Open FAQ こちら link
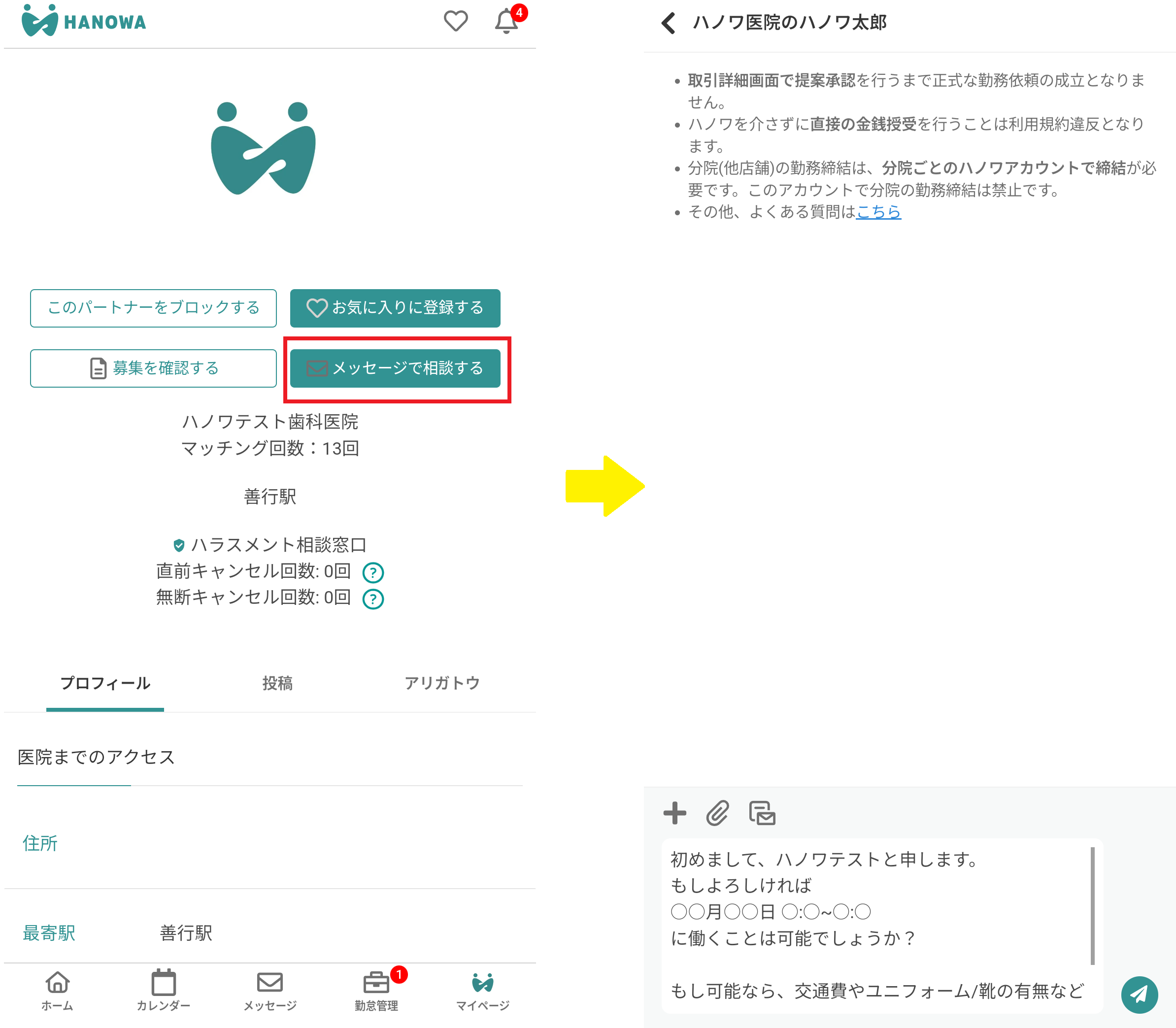 878,212
